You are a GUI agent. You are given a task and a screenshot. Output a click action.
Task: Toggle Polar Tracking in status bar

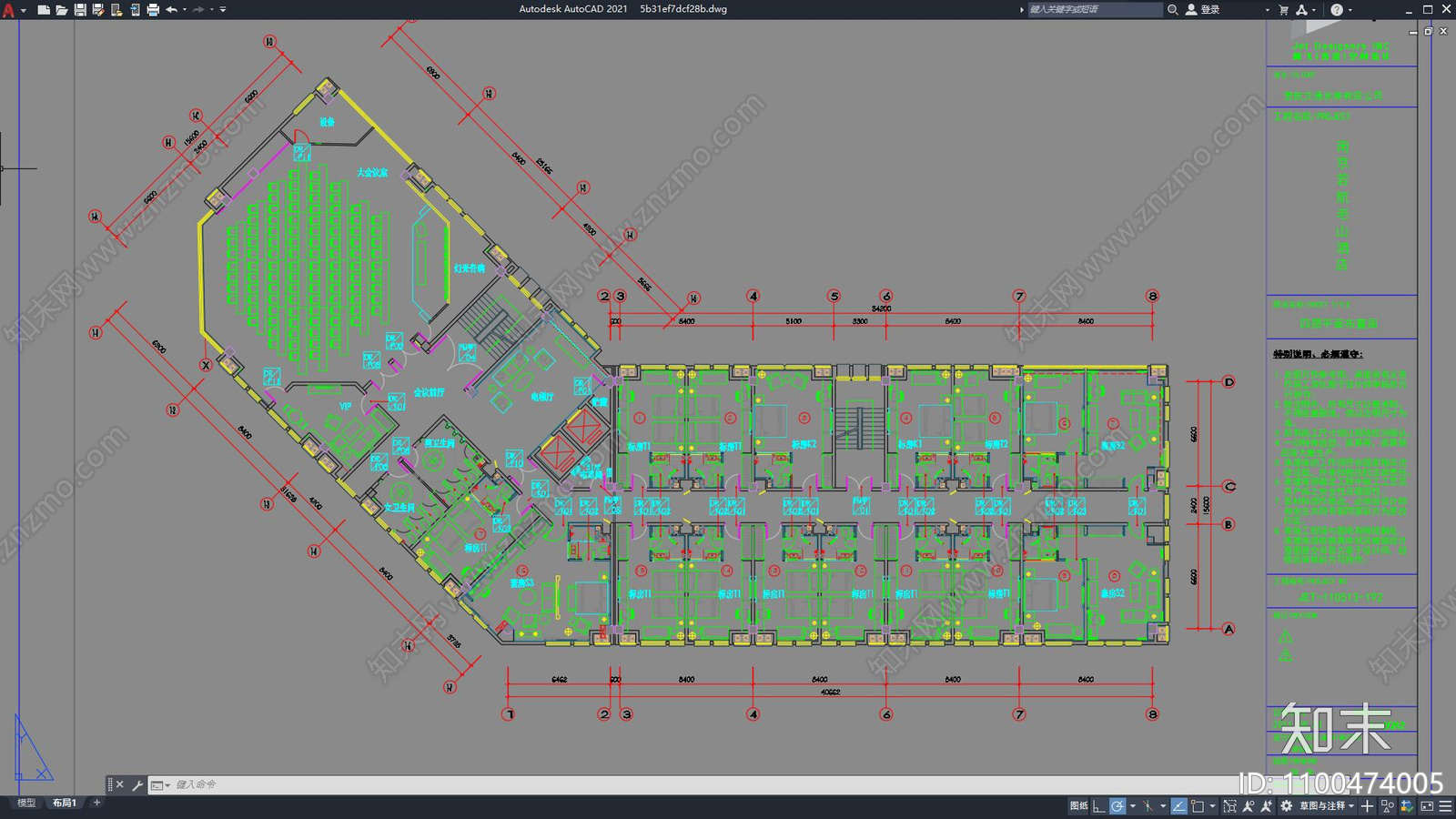coord(1117,806)
